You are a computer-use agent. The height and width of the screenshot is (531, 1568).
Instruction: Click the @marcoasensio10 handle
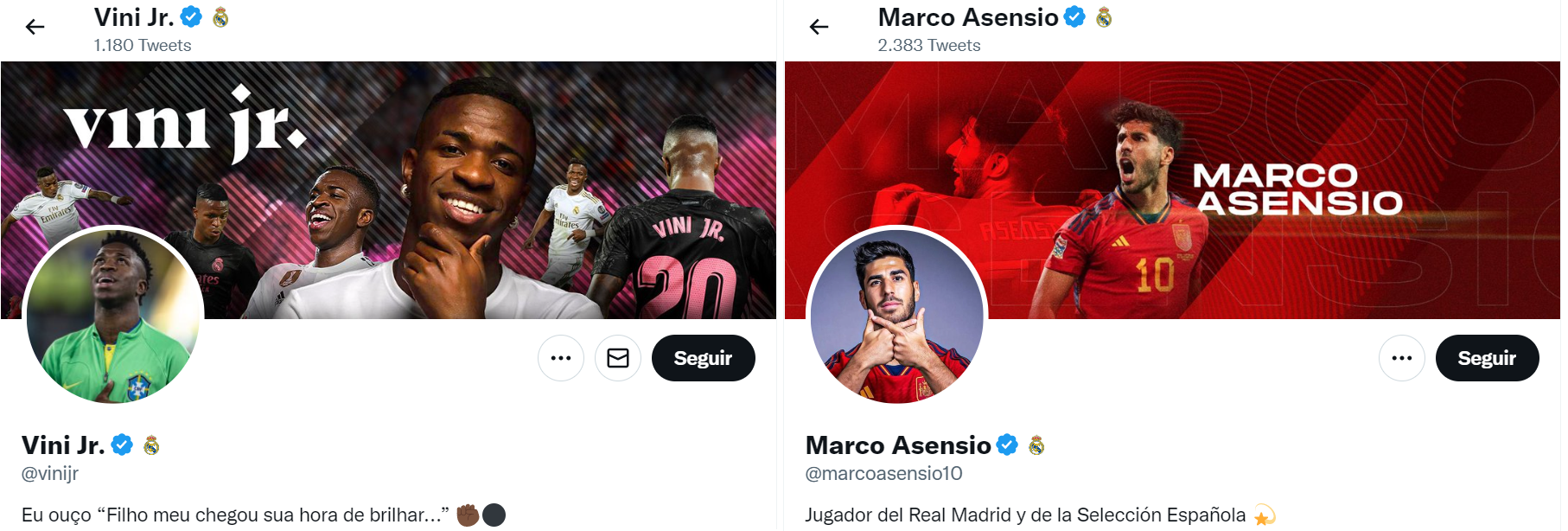[x=883, y=474]
